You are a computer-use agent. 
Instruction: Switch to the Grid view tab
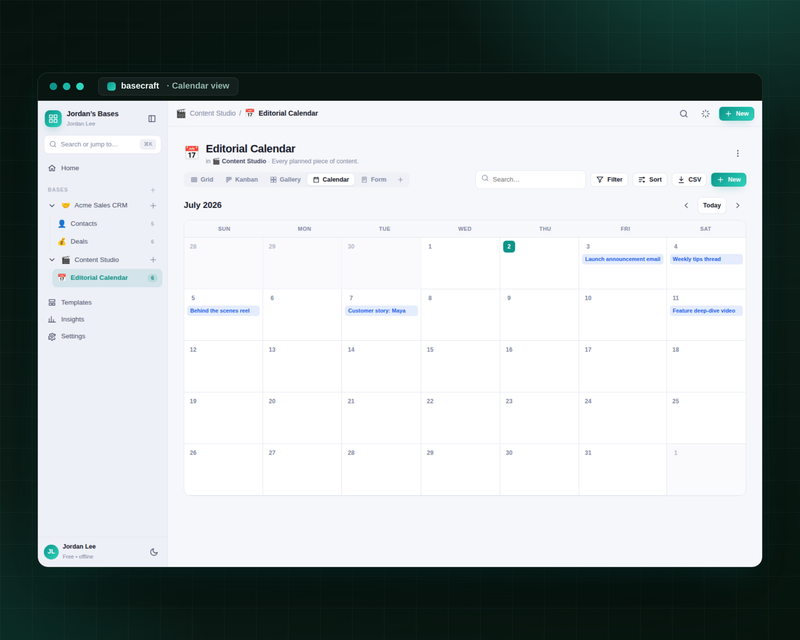[x=202, y=180]
